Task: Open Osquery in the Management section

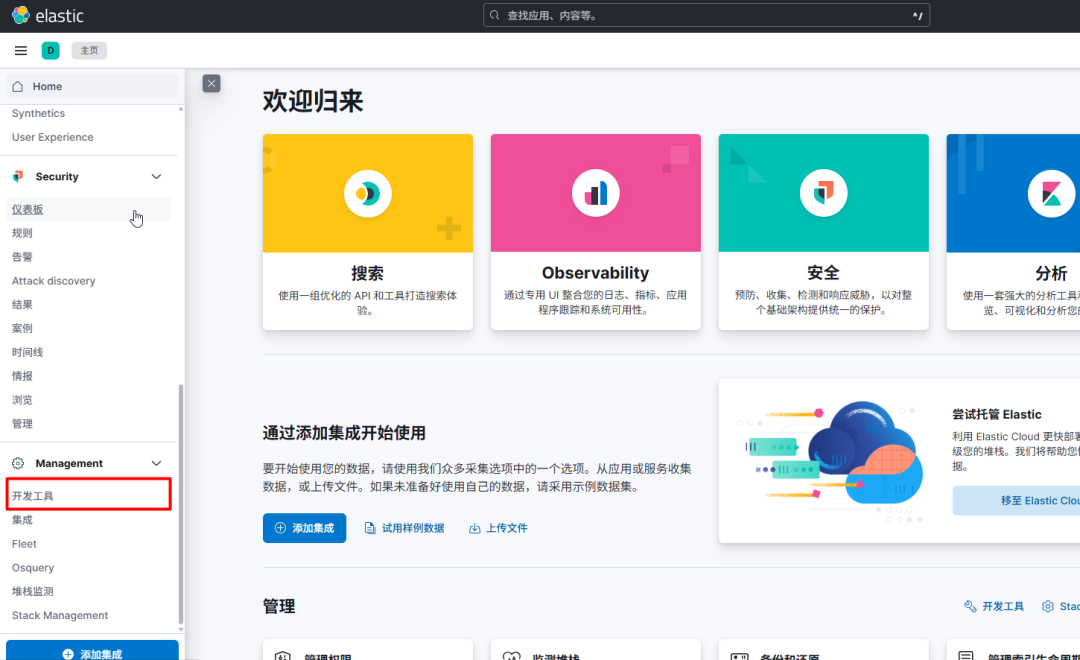Action: 33,568
